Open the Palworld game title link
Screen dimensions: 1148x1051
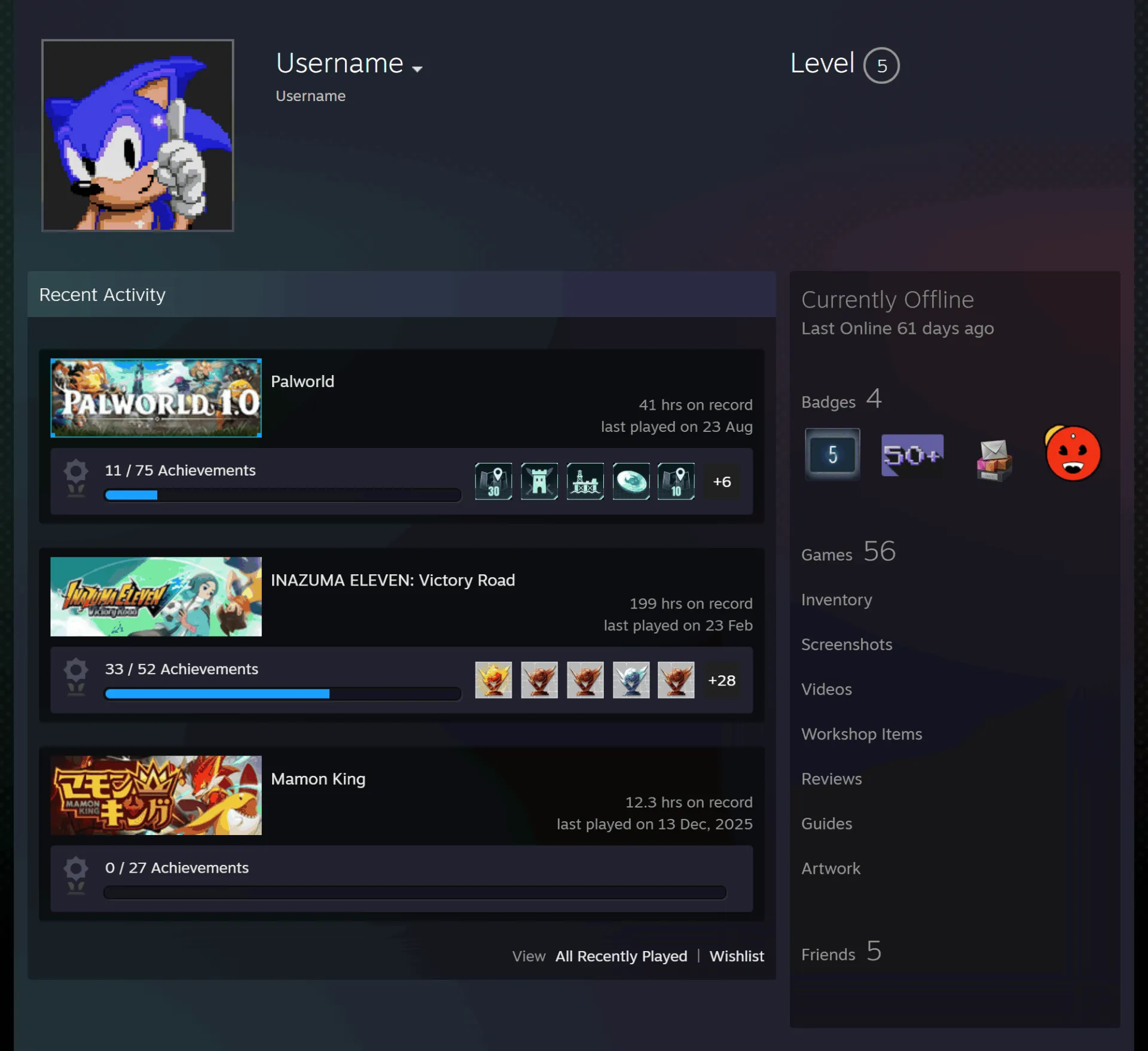(x=303, y=381)
